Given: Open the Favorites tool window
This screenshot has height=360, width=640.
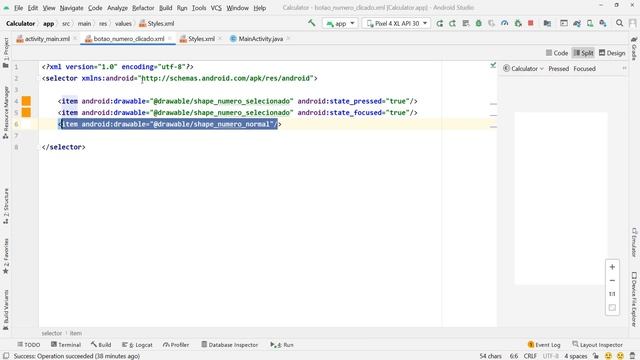Looking at the screenshot, I should tap(6, 256).
